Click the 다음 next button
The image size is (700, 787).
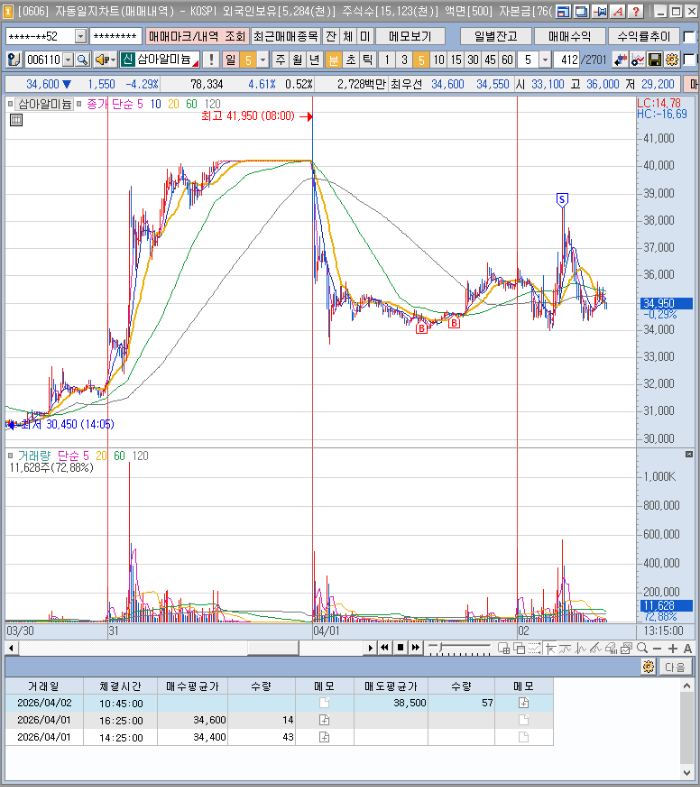(674, 667)
